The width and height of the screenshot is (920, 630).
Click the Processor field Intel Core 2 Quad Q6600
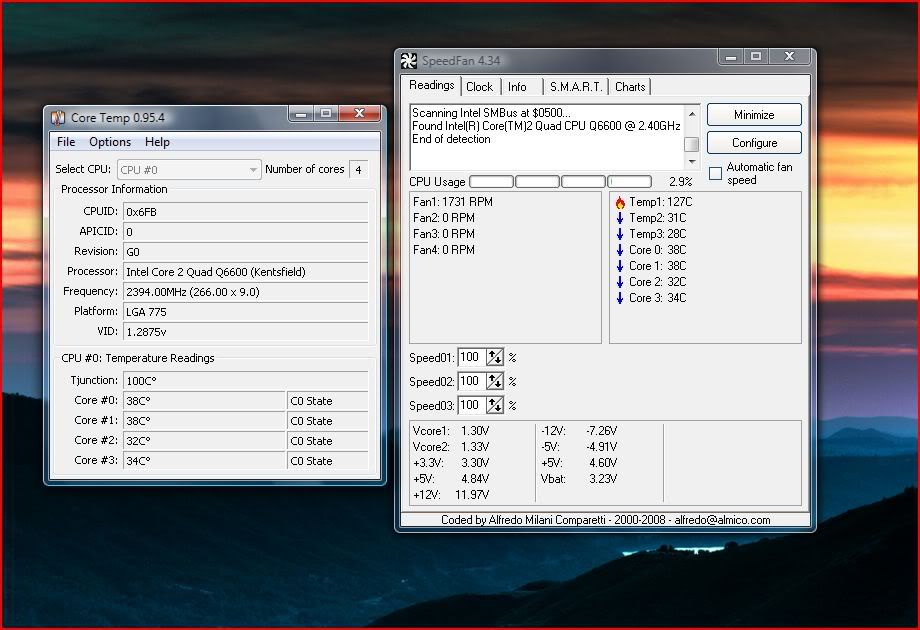point(245,272)
